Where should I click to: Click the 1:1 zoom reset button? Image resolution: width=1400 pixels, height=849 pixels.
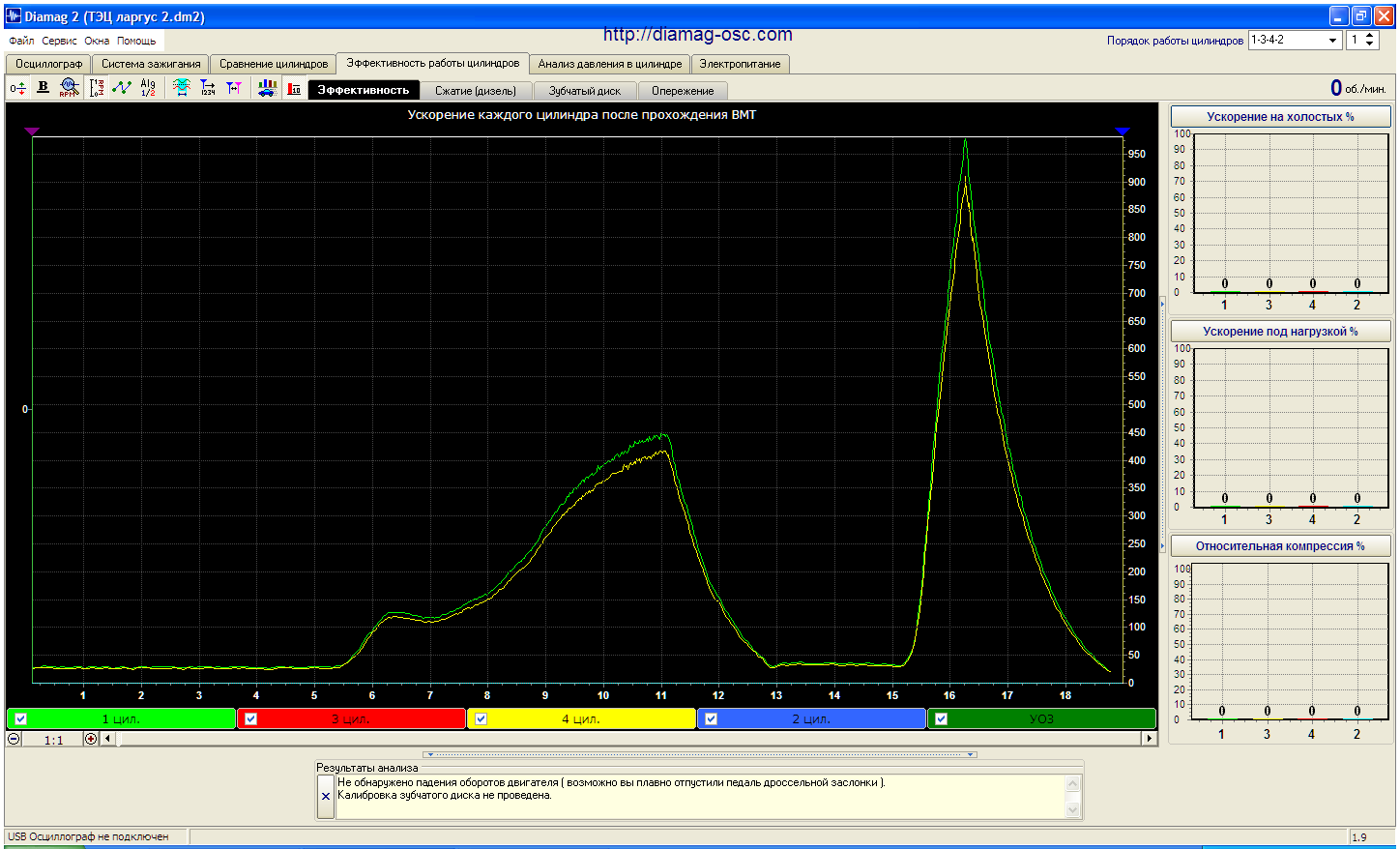pyautogui.click(x=53, y=740)
